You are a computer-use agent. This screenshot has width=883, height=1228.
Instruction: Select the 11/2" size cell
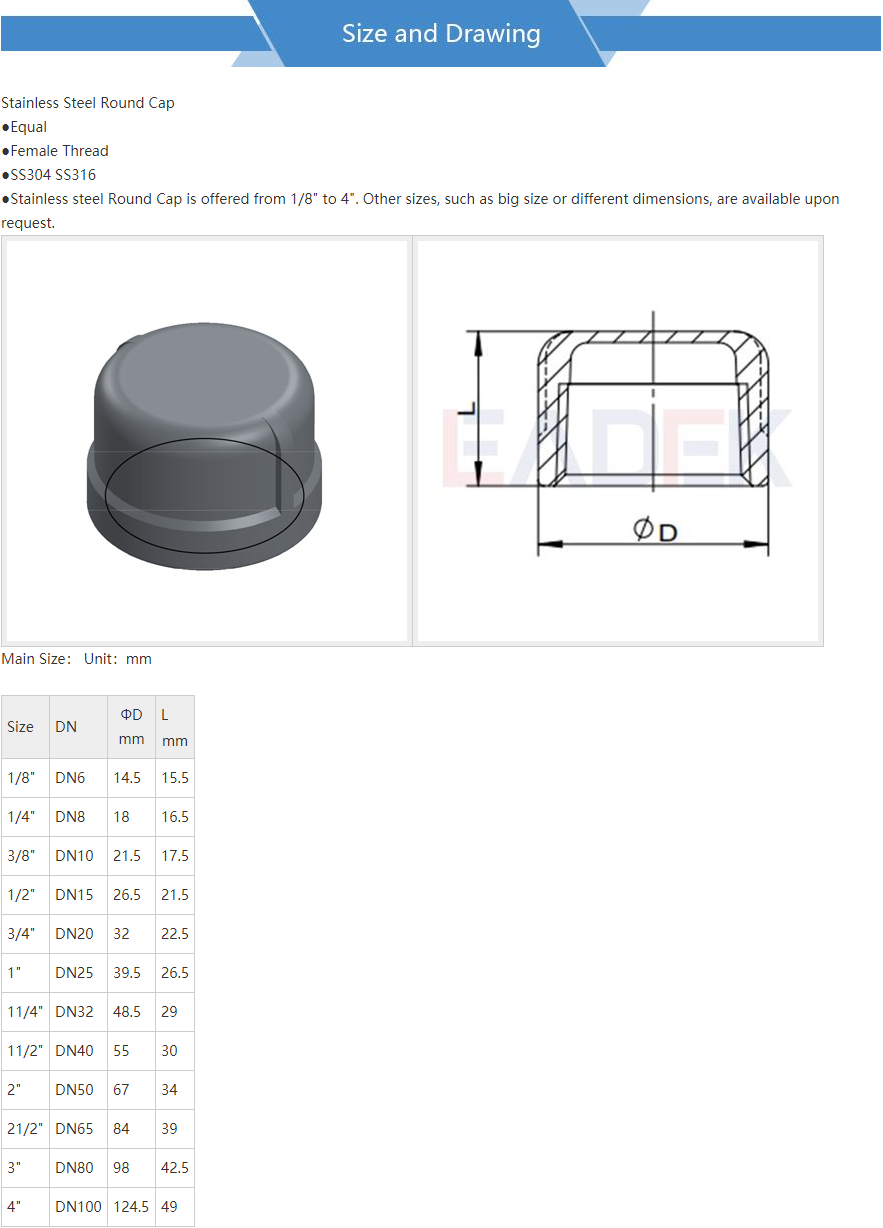(26, 1051)
